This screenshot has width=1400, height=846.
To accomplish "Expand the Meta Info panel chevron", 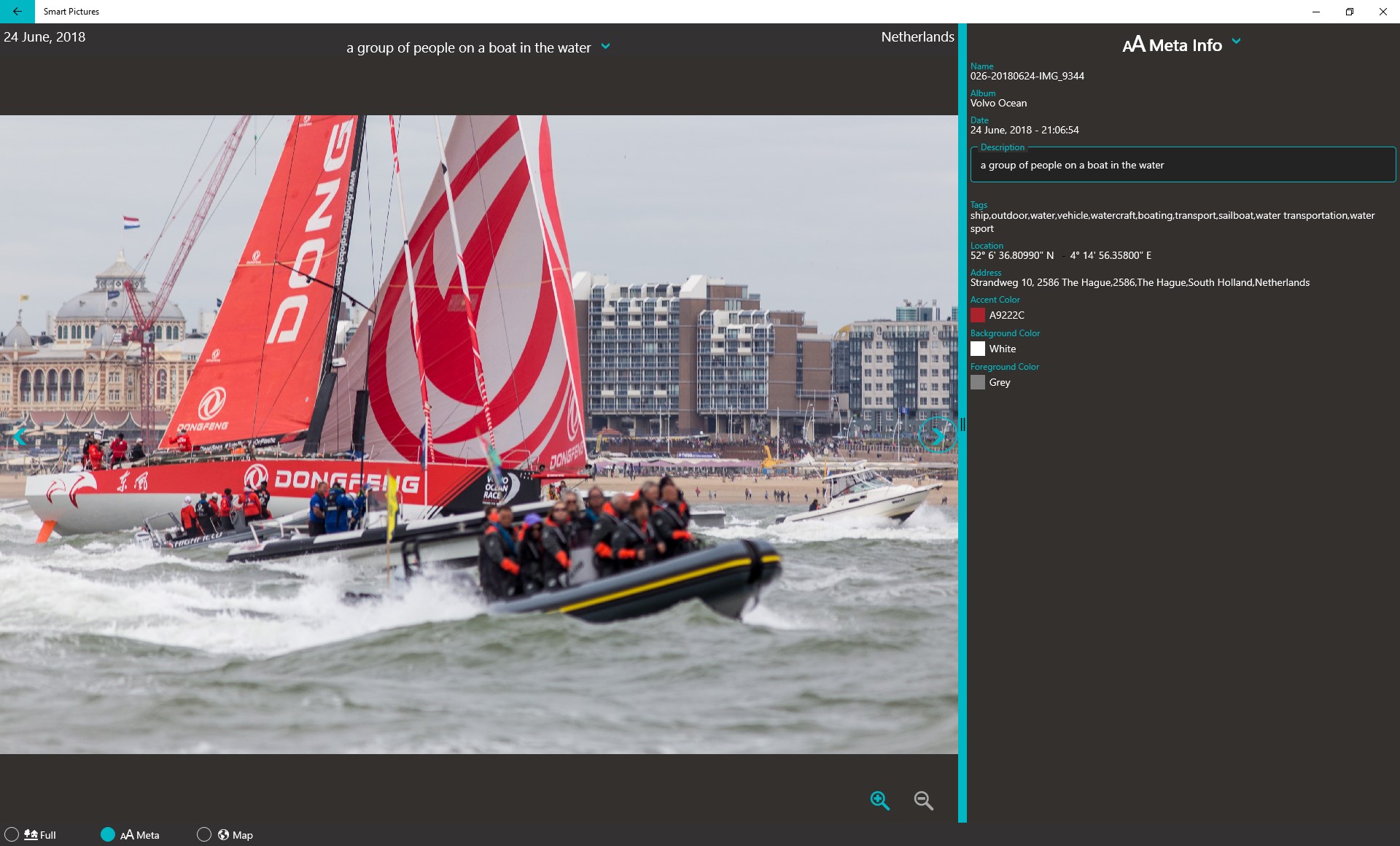I will point(1236,42).
